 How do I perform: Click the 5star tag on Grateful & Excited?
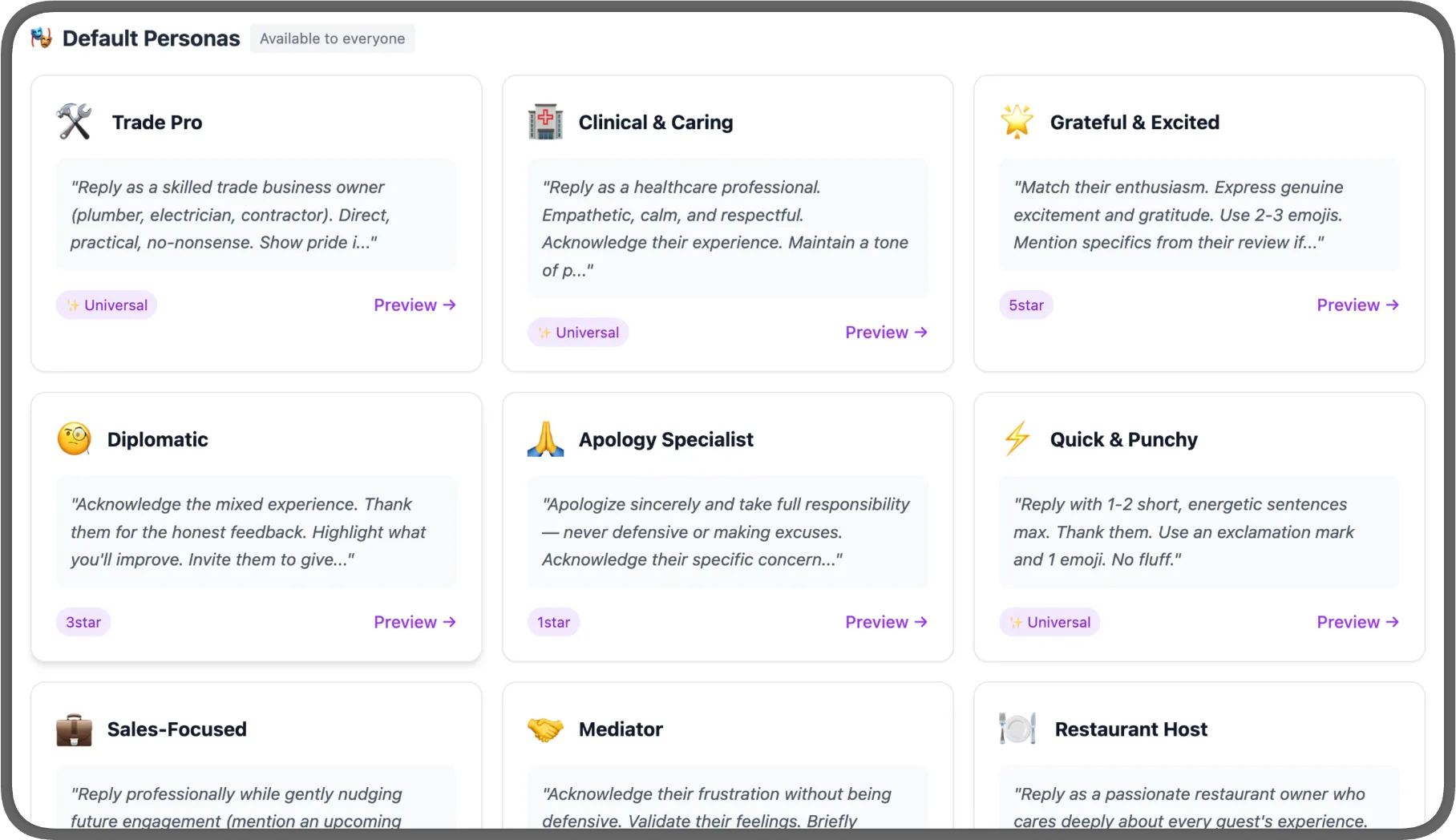coord(1026,305)
